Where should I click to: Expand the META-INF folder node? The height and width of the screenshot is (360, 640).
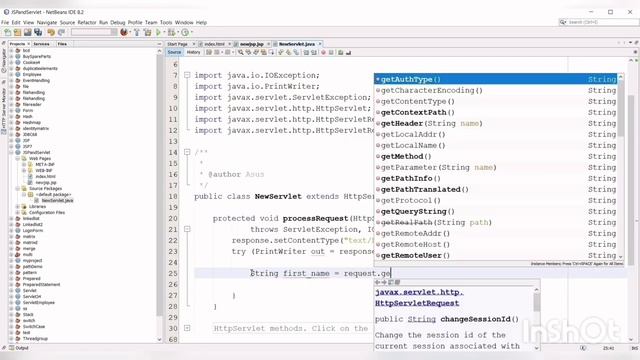(24, 164)
